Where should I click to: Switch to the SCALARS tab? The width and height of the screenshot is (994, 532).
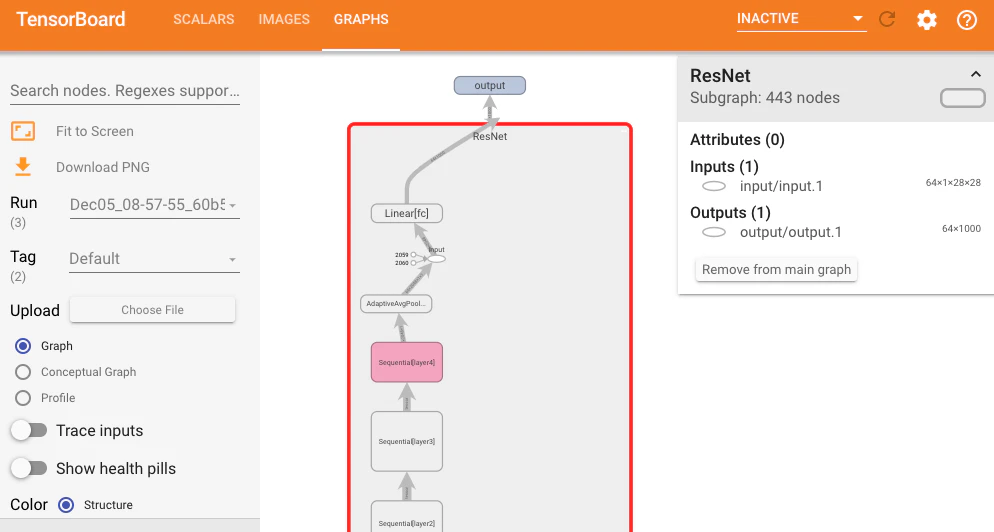click(203, 19)
